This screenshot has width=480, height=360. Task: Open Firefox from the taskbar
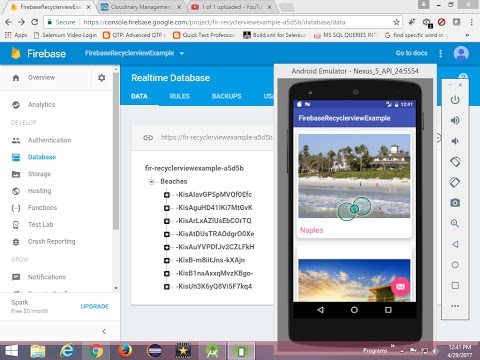(125, 351)
